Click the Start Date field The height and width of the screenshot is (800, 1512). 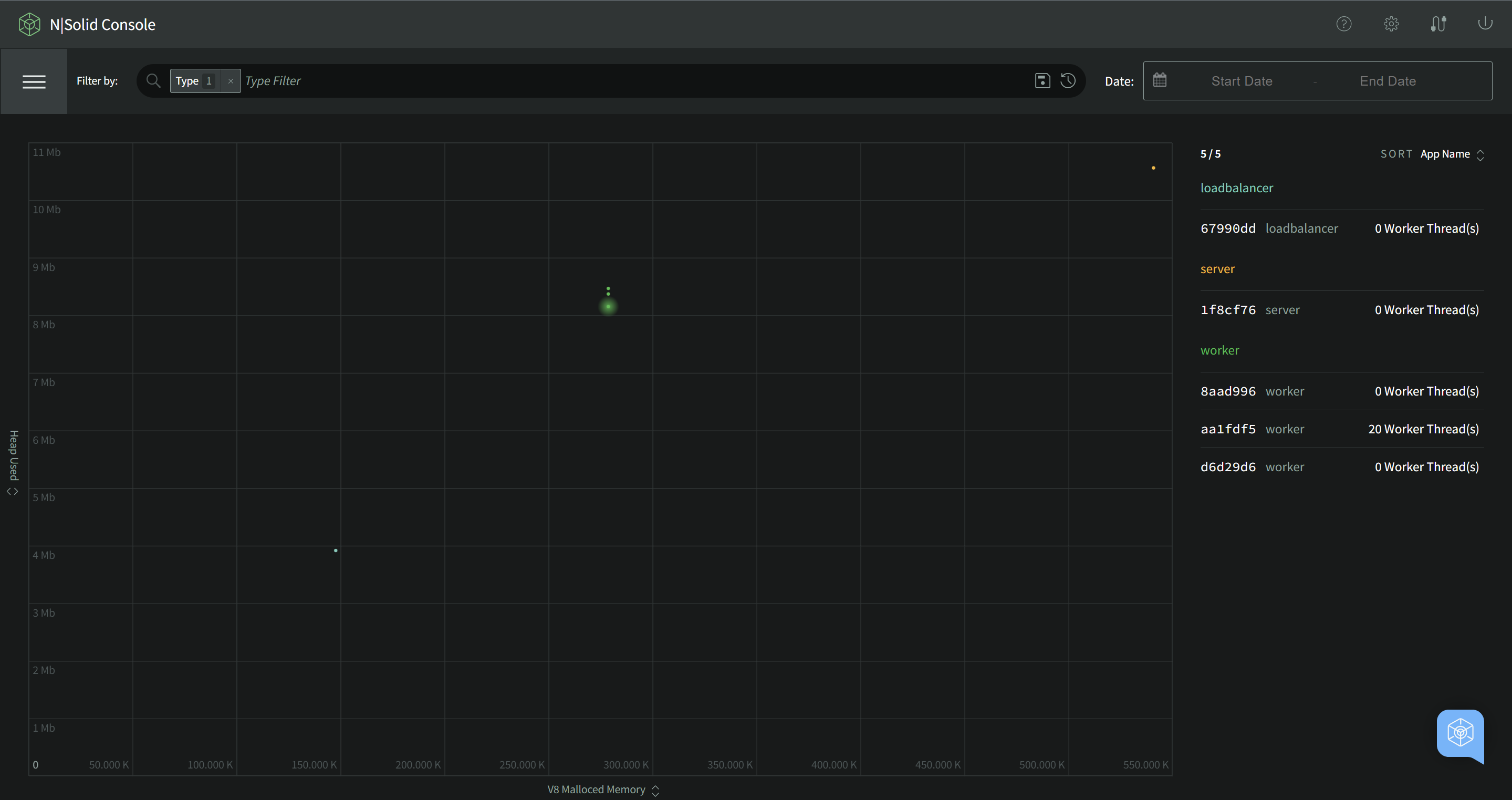pyautogui.click(x=1242, y=81)
